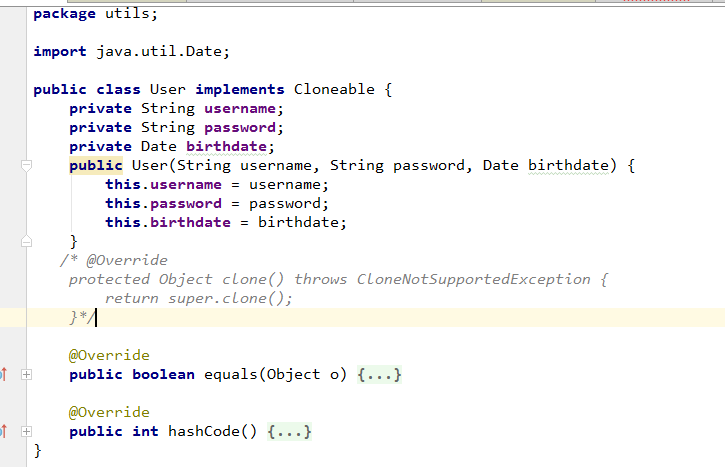
Task: Click the private password field name
Action: [x=240, y=128]
